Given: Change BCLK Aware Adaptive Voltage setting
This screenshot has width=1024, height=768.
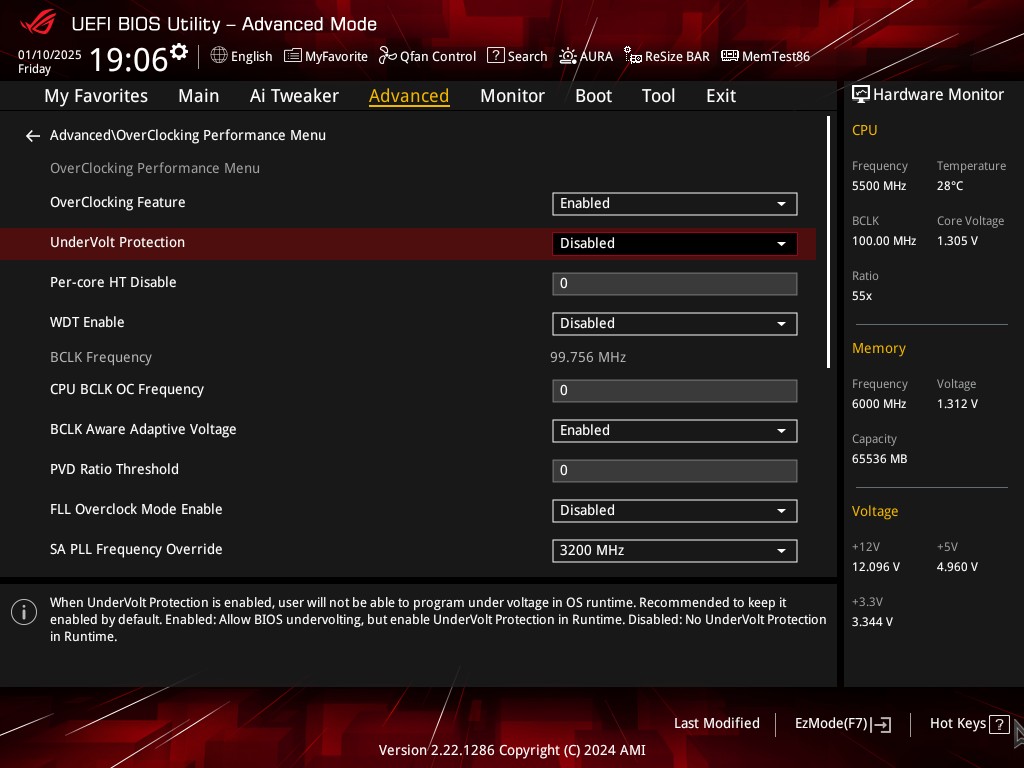Looking at the screenshot, I should (x=674, y=430).
